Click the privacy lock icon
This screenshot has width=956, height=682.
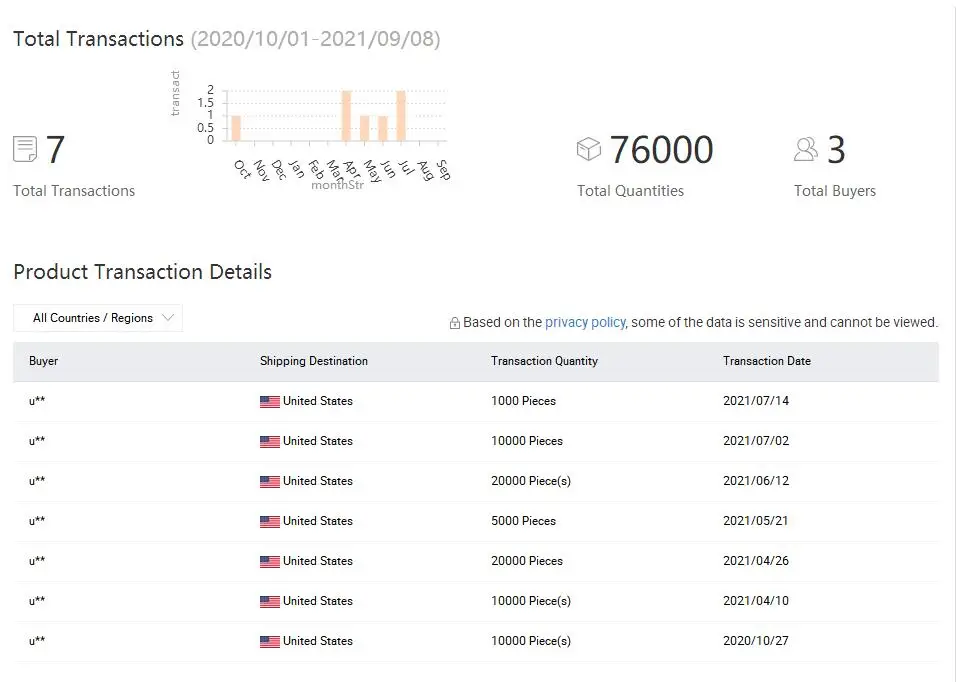[455, 323]
